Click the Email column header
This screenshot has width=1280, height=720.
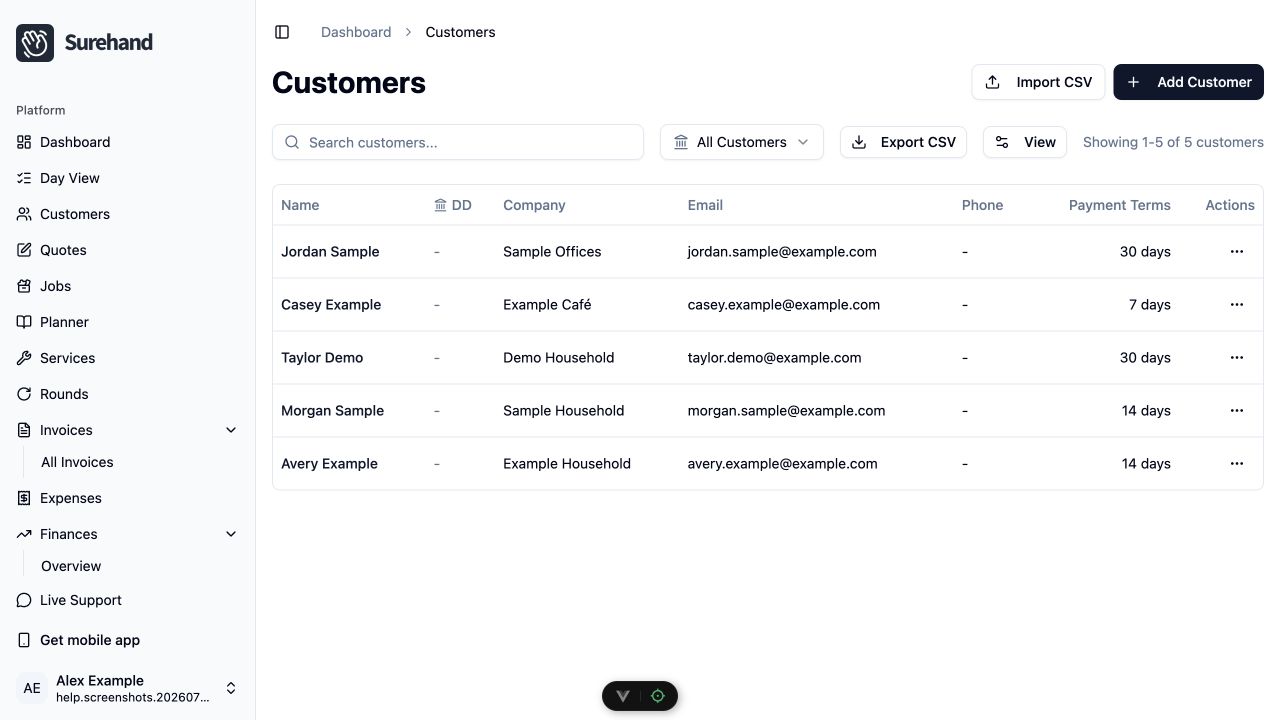tap(705, 205)
